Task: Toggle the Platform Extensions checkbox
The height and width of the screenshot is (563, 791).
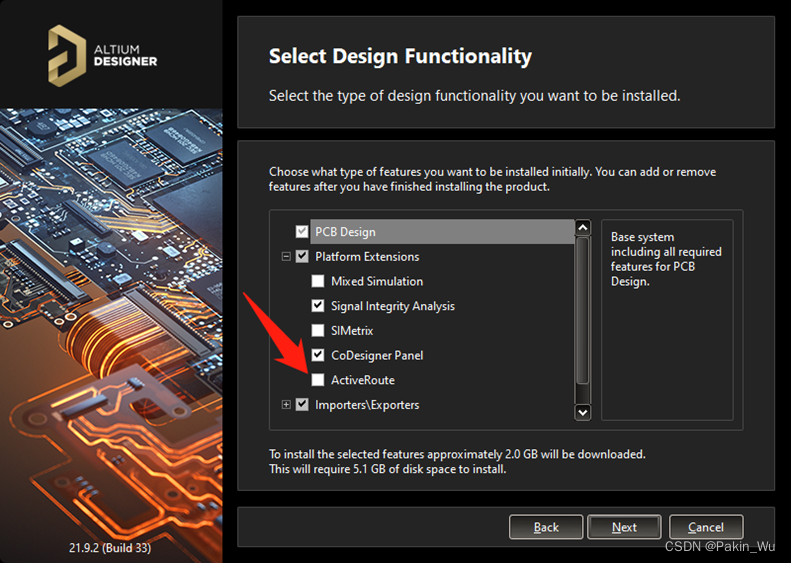Action: tap(302, 257)
